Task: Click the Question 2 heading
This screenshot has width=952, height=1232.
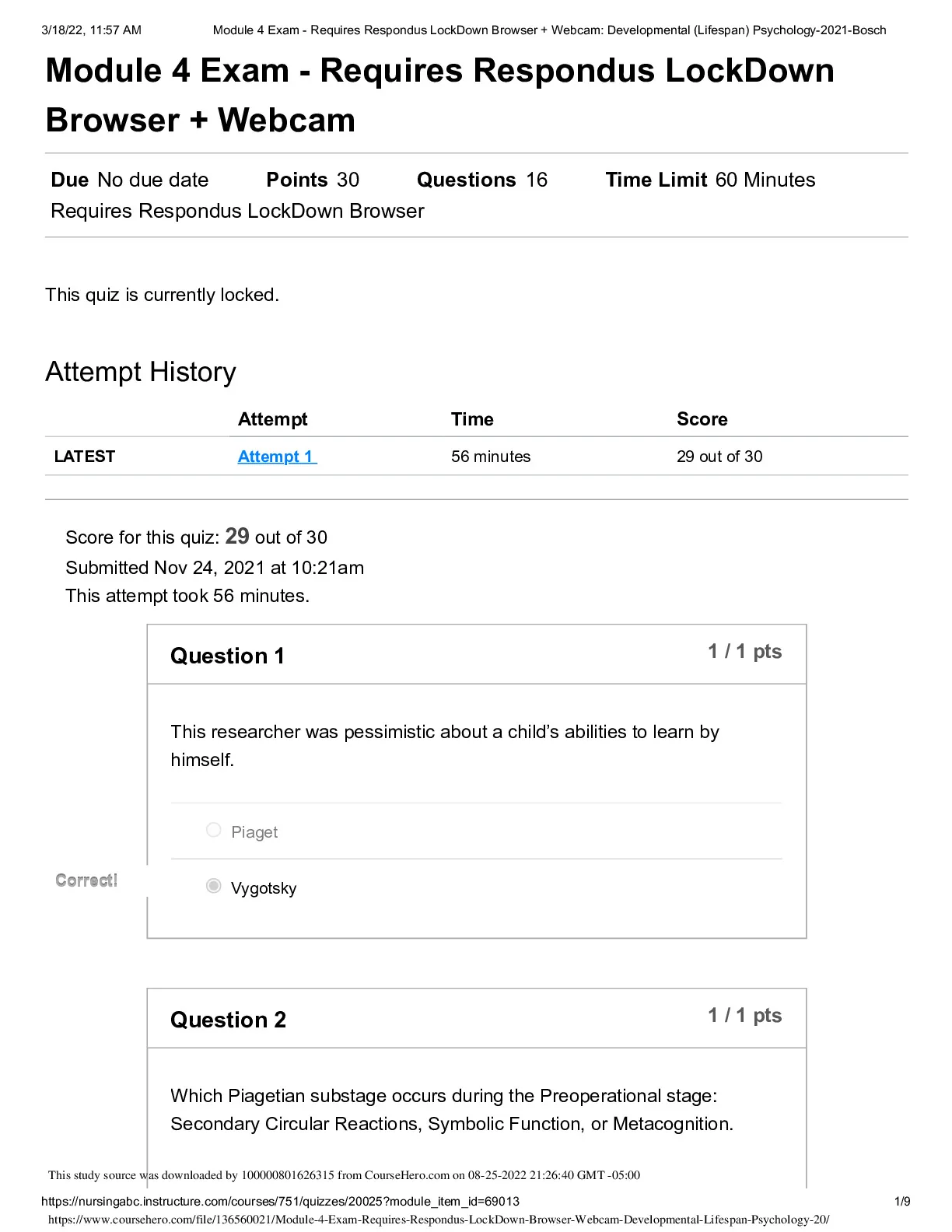Action: pos(228,1020)
